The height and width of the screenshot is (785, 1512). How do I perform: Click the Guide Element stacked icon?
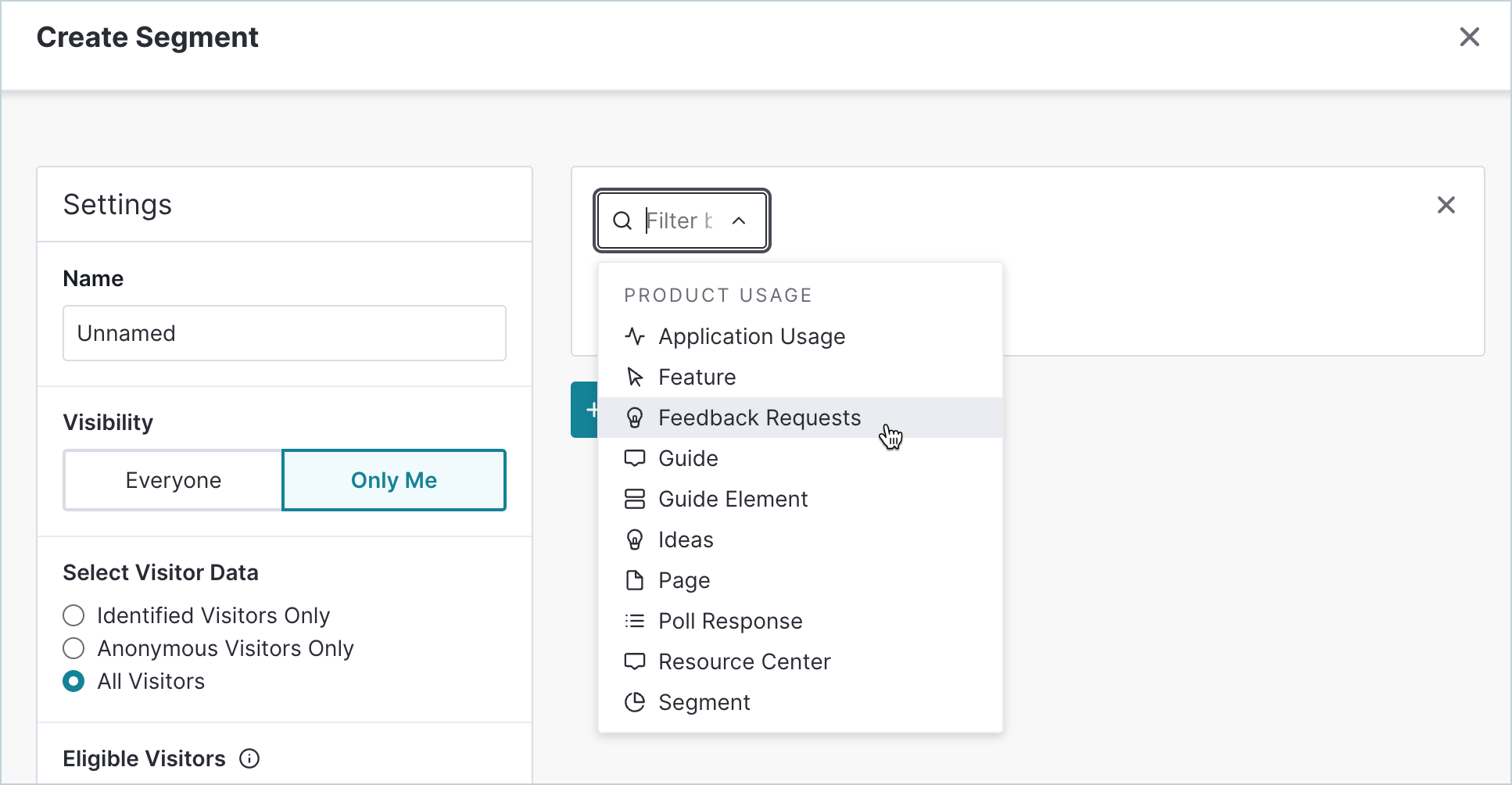click(635, 499)
